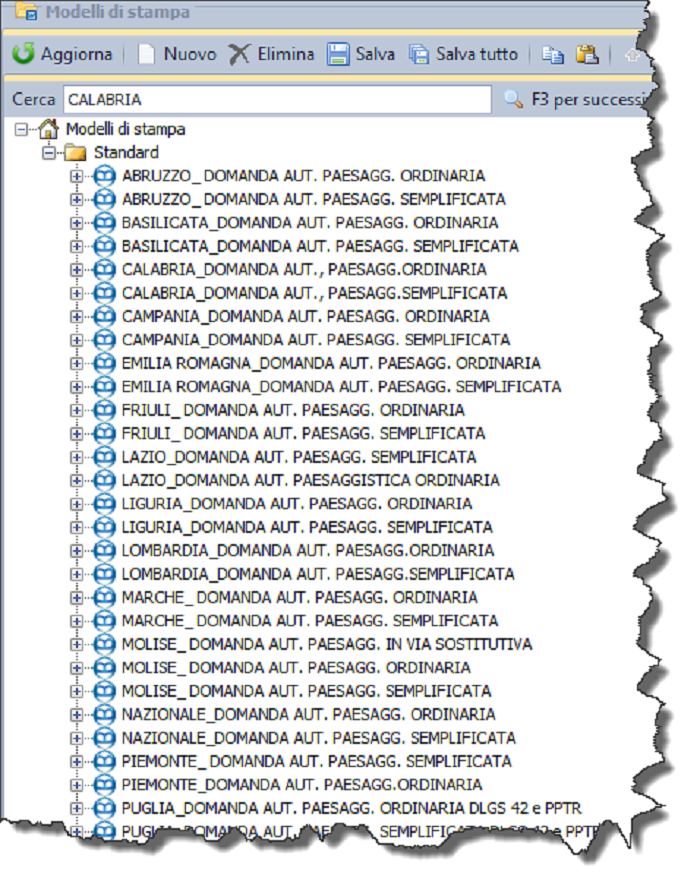Collapse the Modelli di stampa root node
The width and height of the screenshot is (700, 887).
(21, 130)
